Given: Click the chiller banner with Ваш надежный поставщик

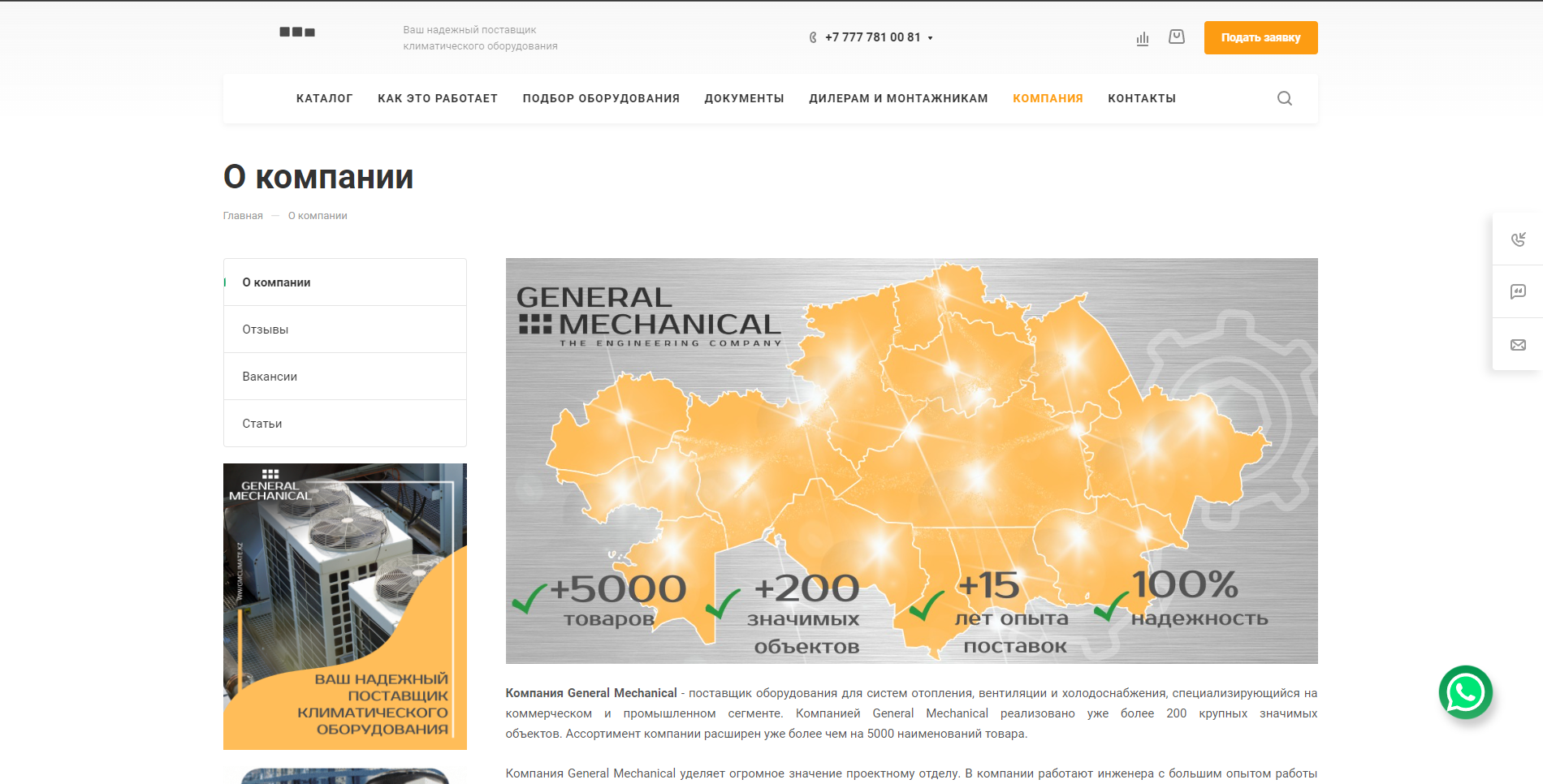Looking at the screenshot, I should click(345, 606).
